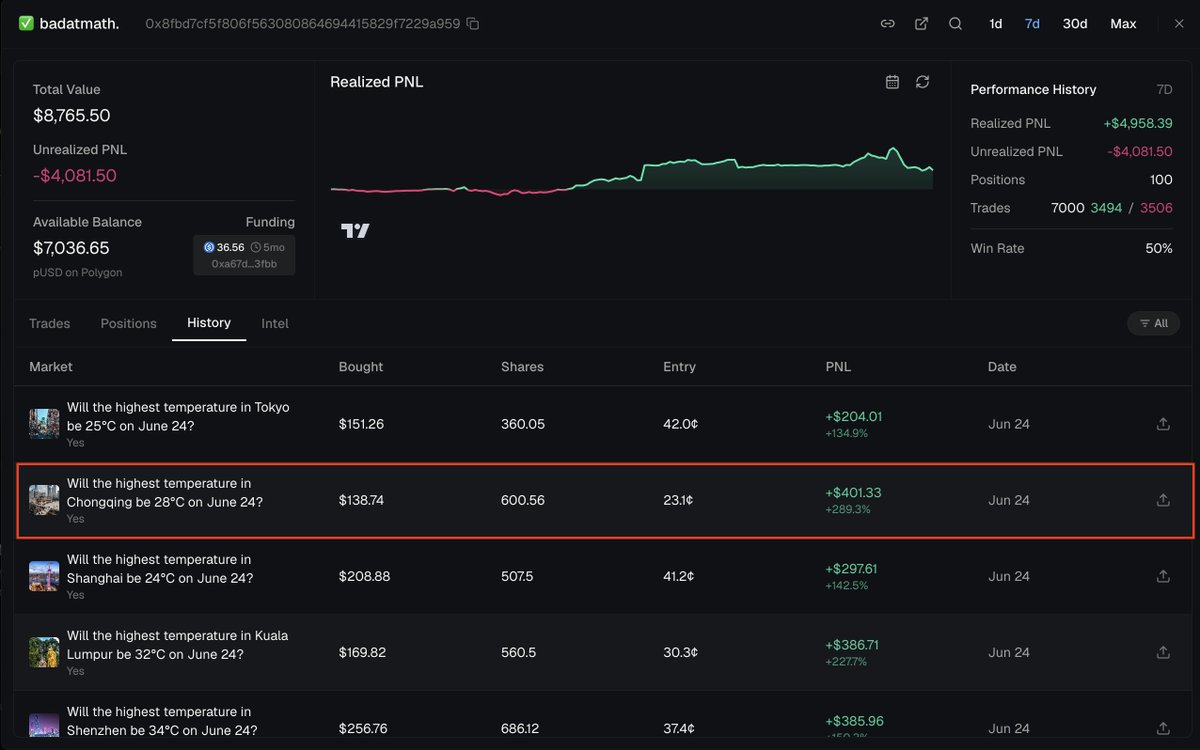Switch to the Positions tab

click(x=128, y=323)
